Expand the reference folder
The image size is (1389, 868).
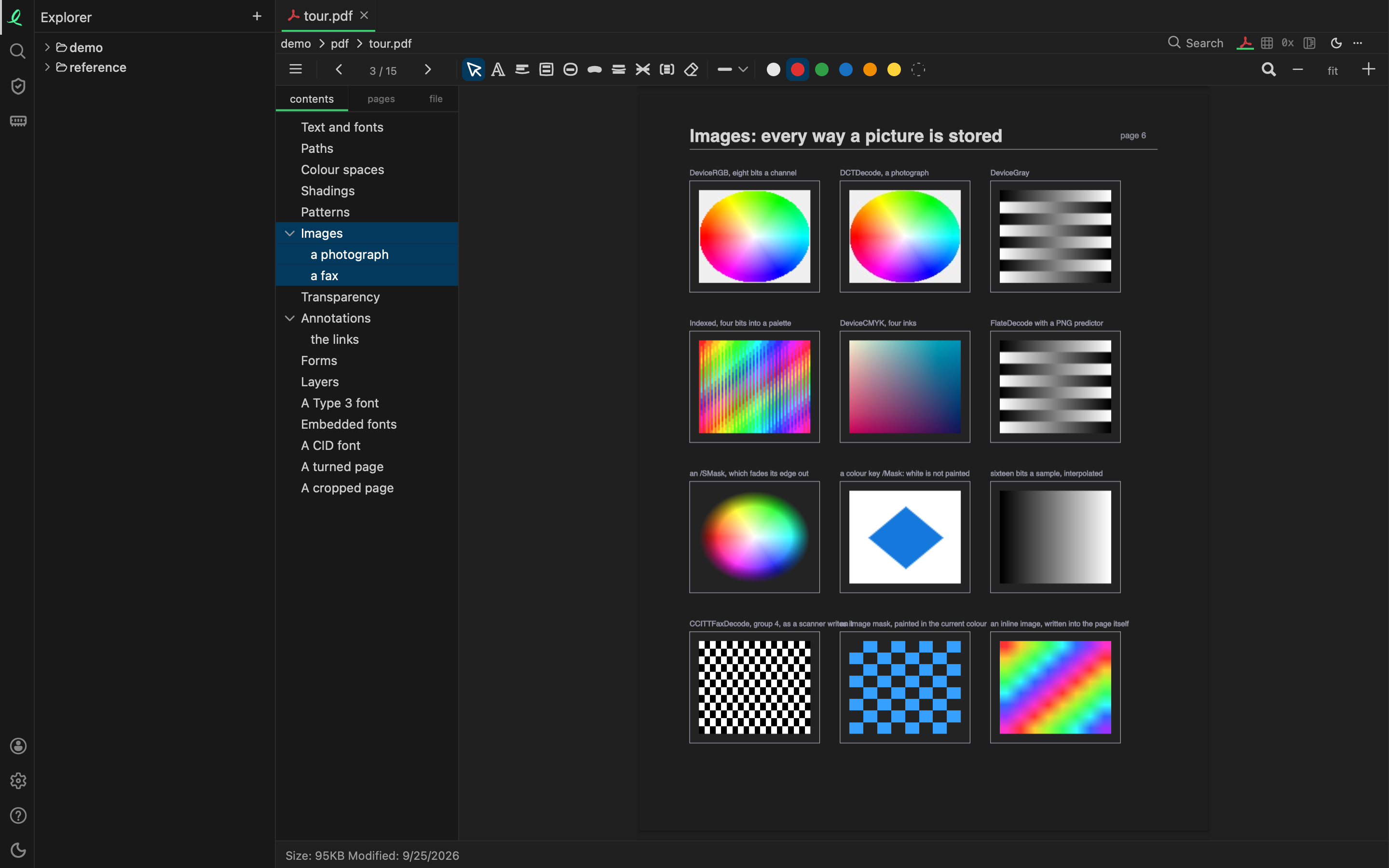pos(47,67)
